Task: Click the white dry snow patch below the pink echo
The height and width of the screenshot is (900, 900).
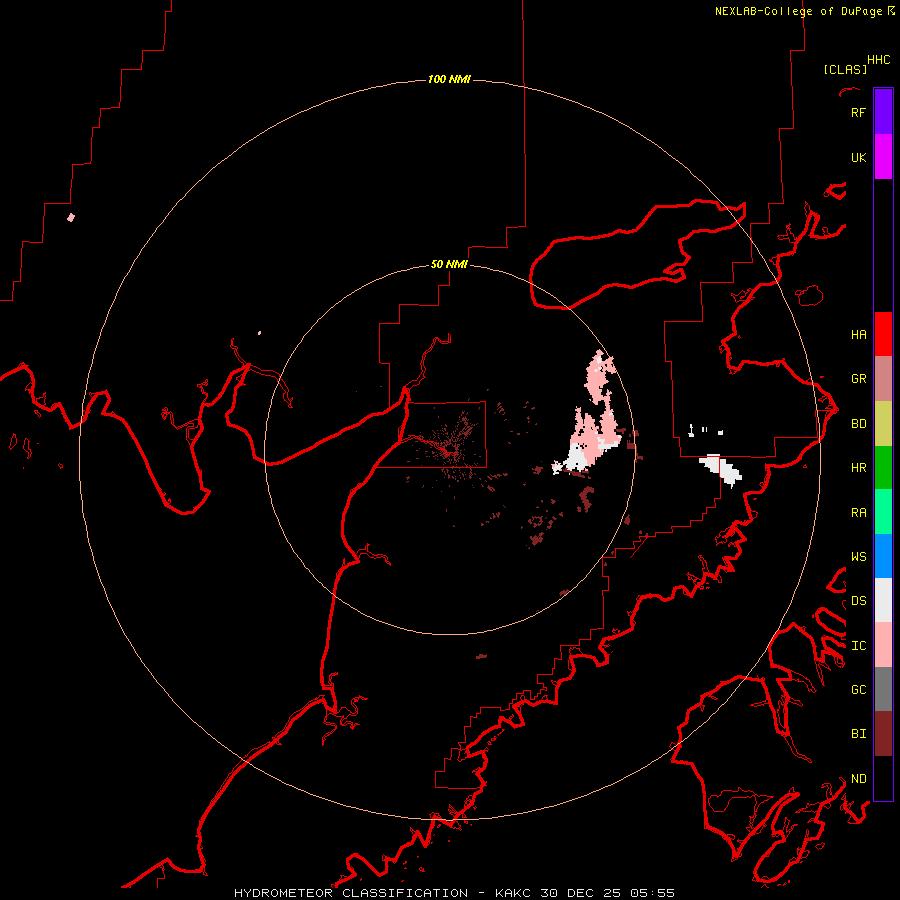Action: pos(574,459)
